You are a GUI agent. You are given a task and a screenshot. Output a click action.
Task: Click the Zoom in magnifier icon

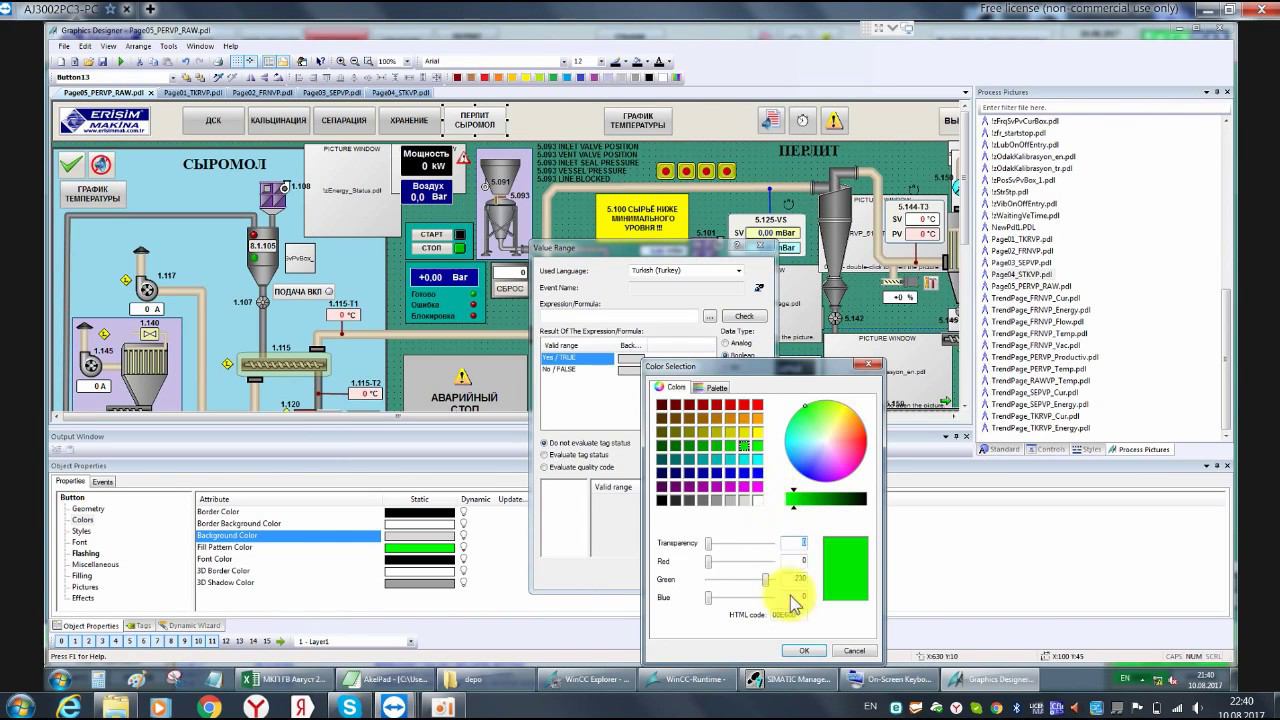pos(341,61)
